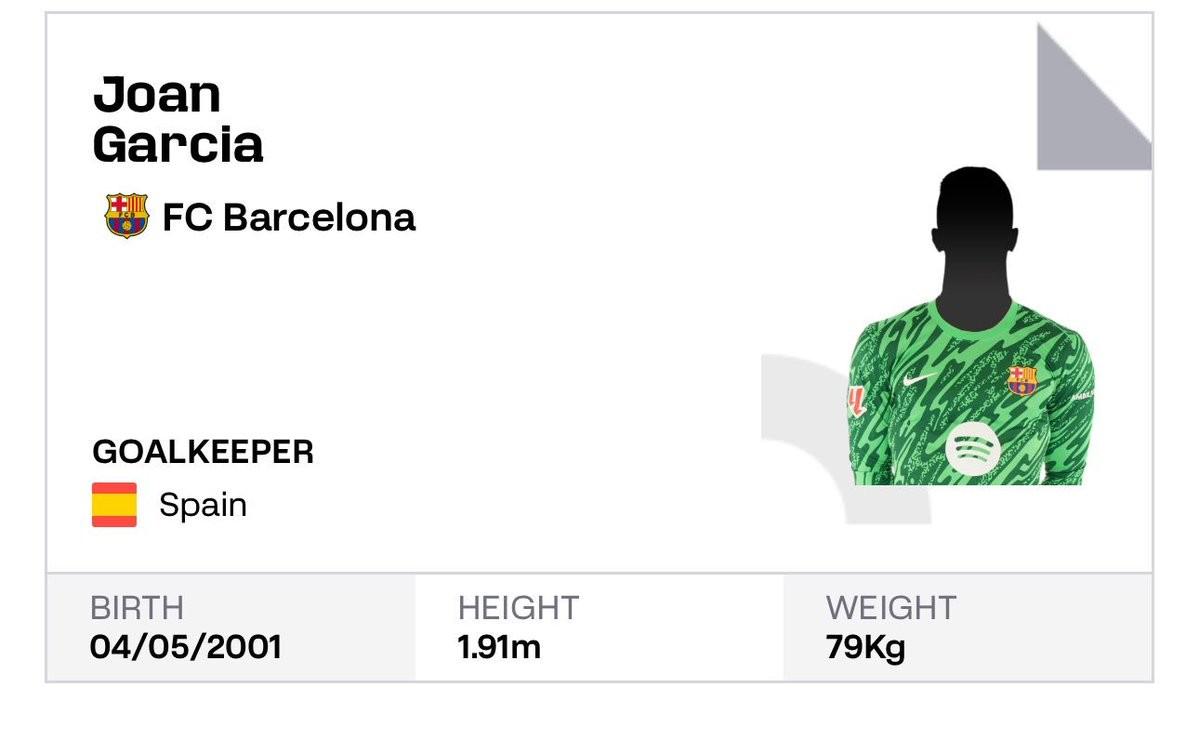Click the FC Barcelona crest beside the club name
The width and height of the screenshot is (1199, 740).
(x=126, y=216)
